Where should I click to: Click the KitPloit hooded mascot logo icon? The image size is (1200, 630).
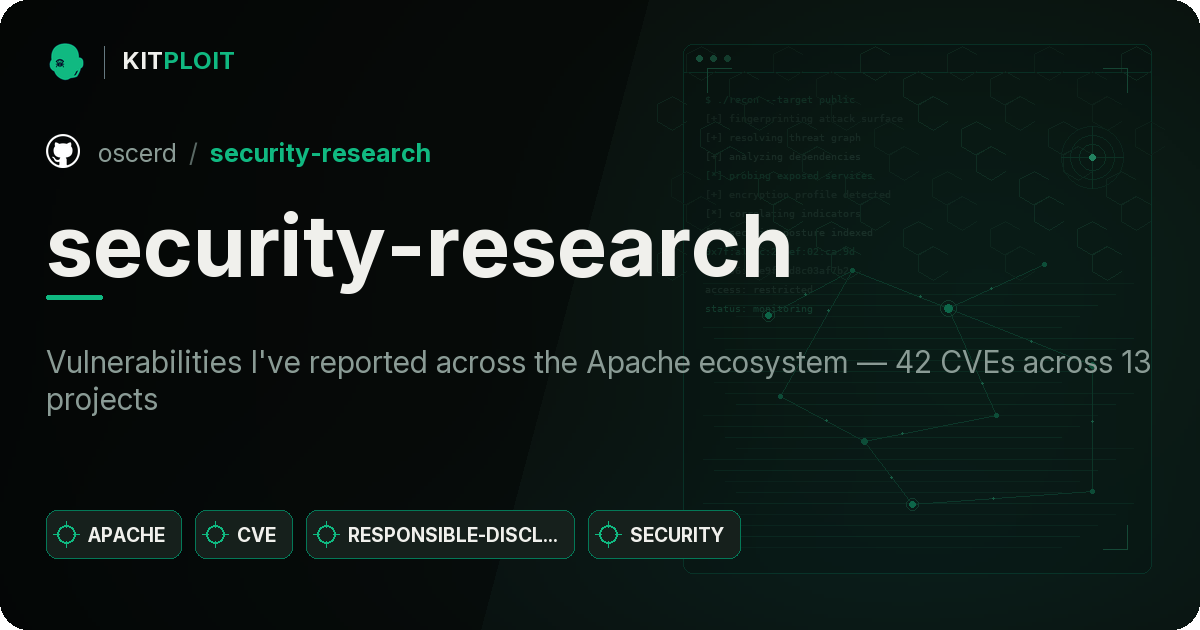[66, 61]
